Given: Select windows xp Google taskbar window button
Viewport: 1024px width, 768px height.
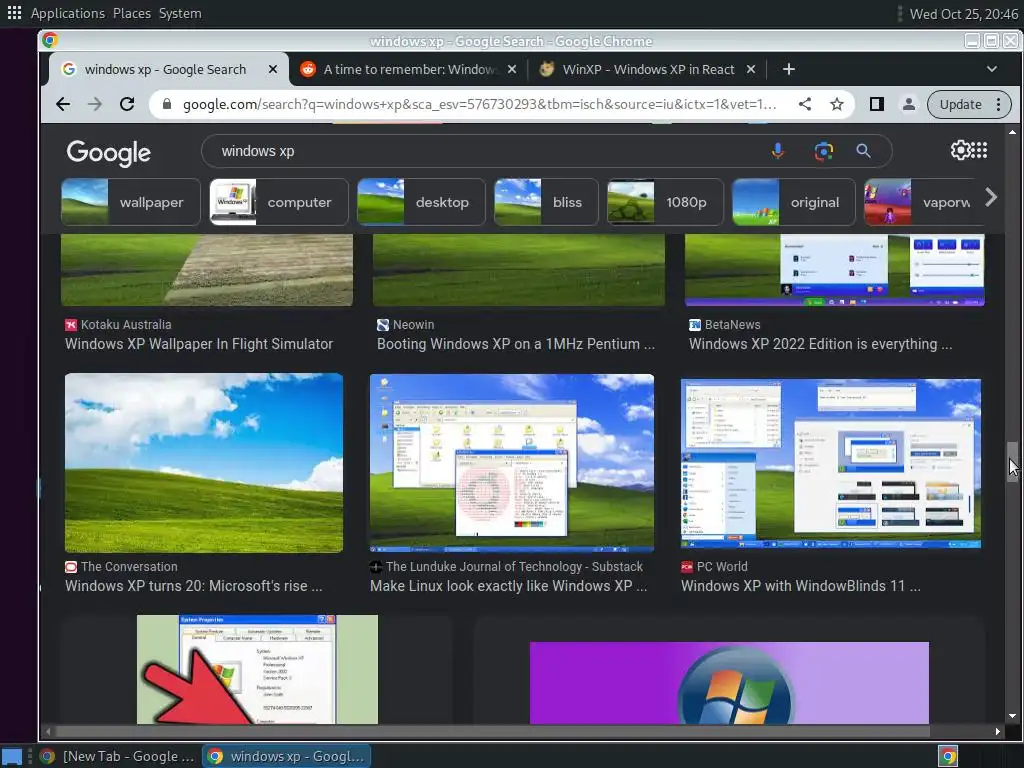Looking at the screenshot, I should pos(287,756).
